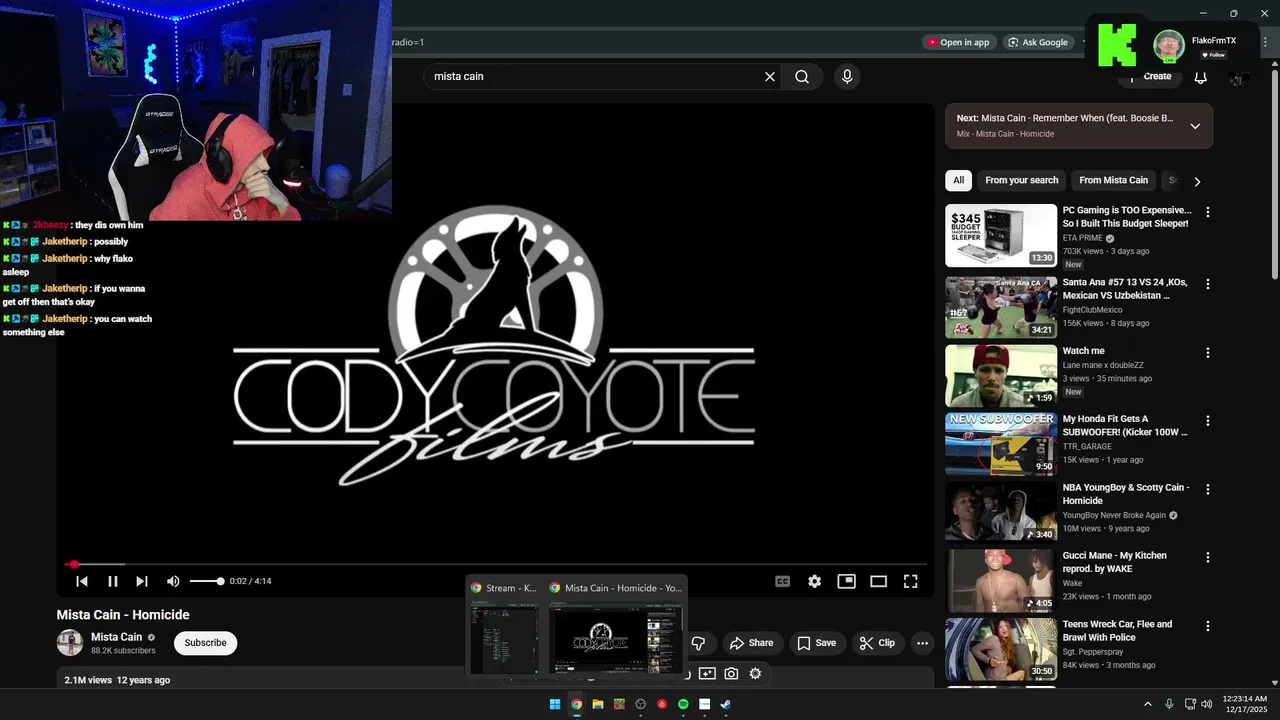
Task: Open 'NBA YoungBoy & Scotty Cain - Homicide' title
Action: pos(1126,494)
